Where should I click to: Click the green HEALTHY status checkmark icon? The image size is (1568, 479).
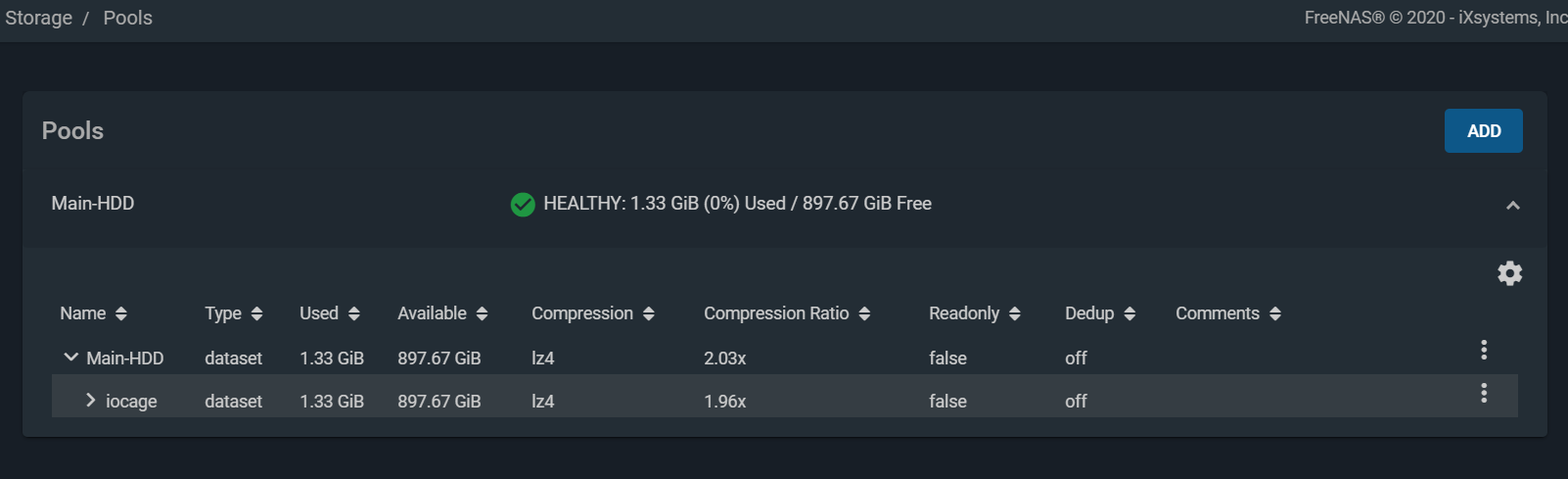coord(523,204)
